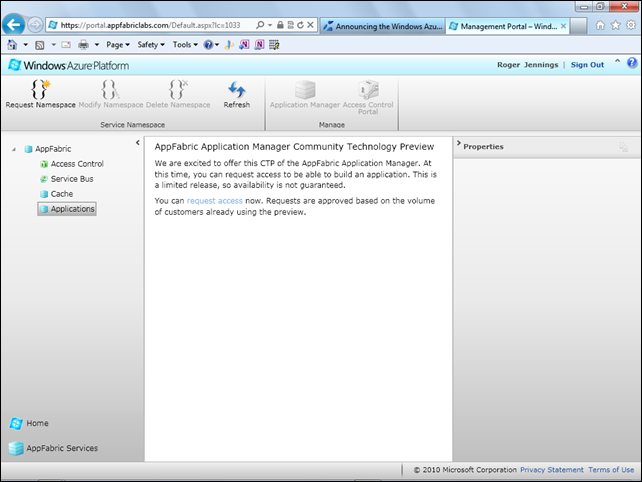Open the Safety menu
The image size is (642, 482).
point(151,45)
